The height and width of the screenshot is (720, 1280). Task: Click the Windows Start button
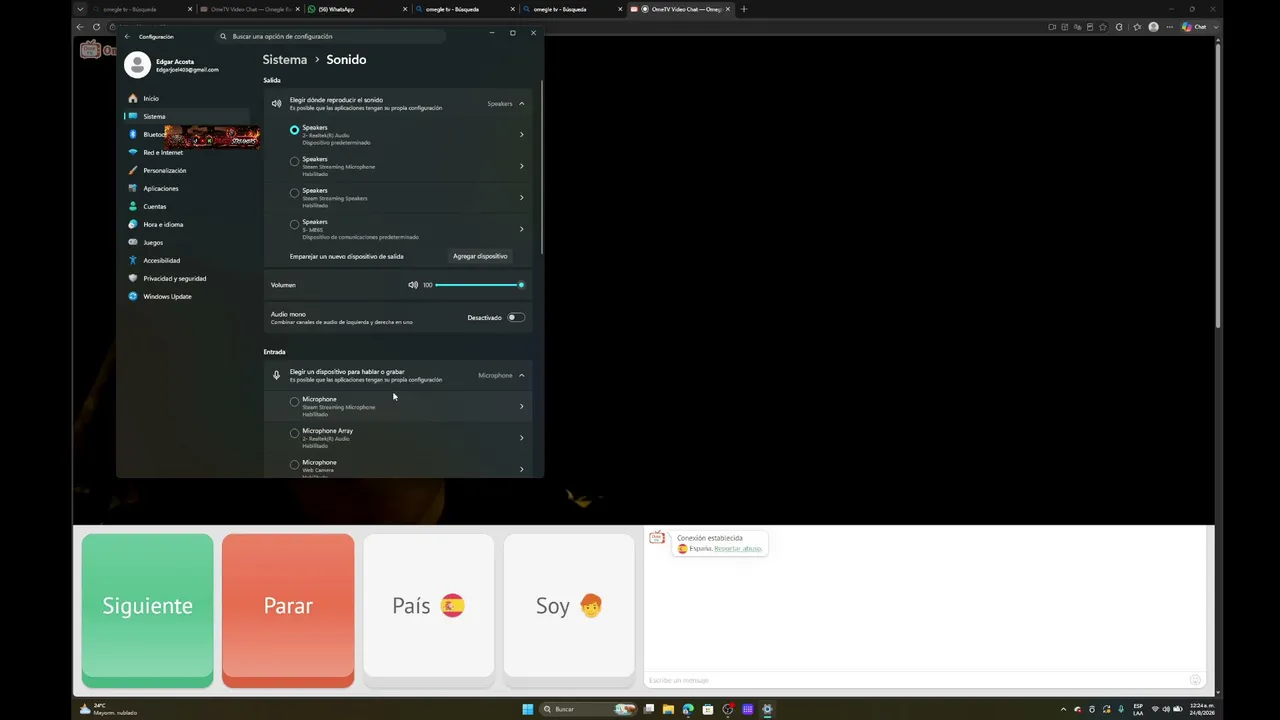(x=528, y=709)
